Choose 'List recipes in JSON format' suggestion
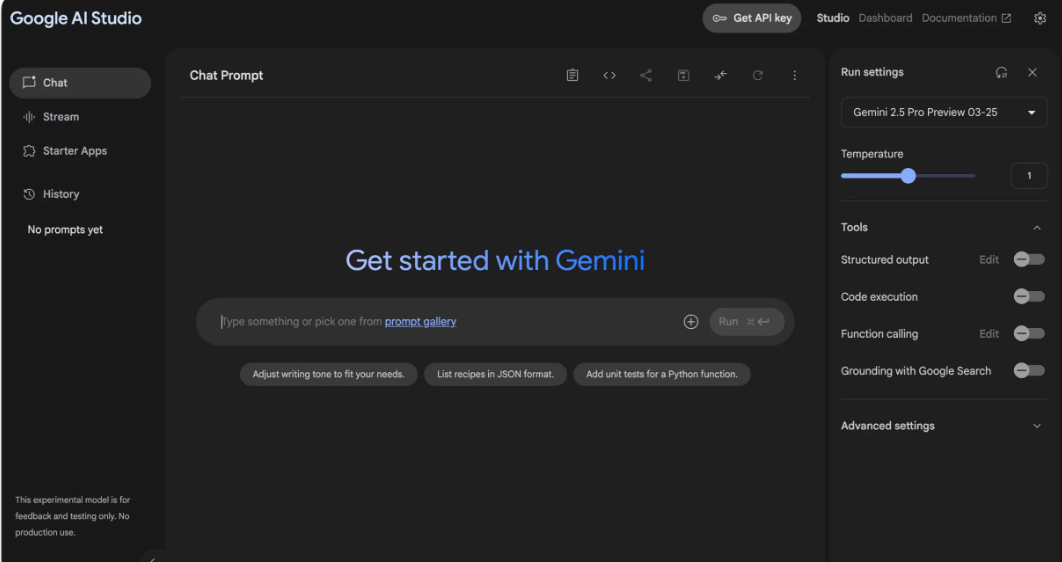1062x562 pixels. point(495,374)
